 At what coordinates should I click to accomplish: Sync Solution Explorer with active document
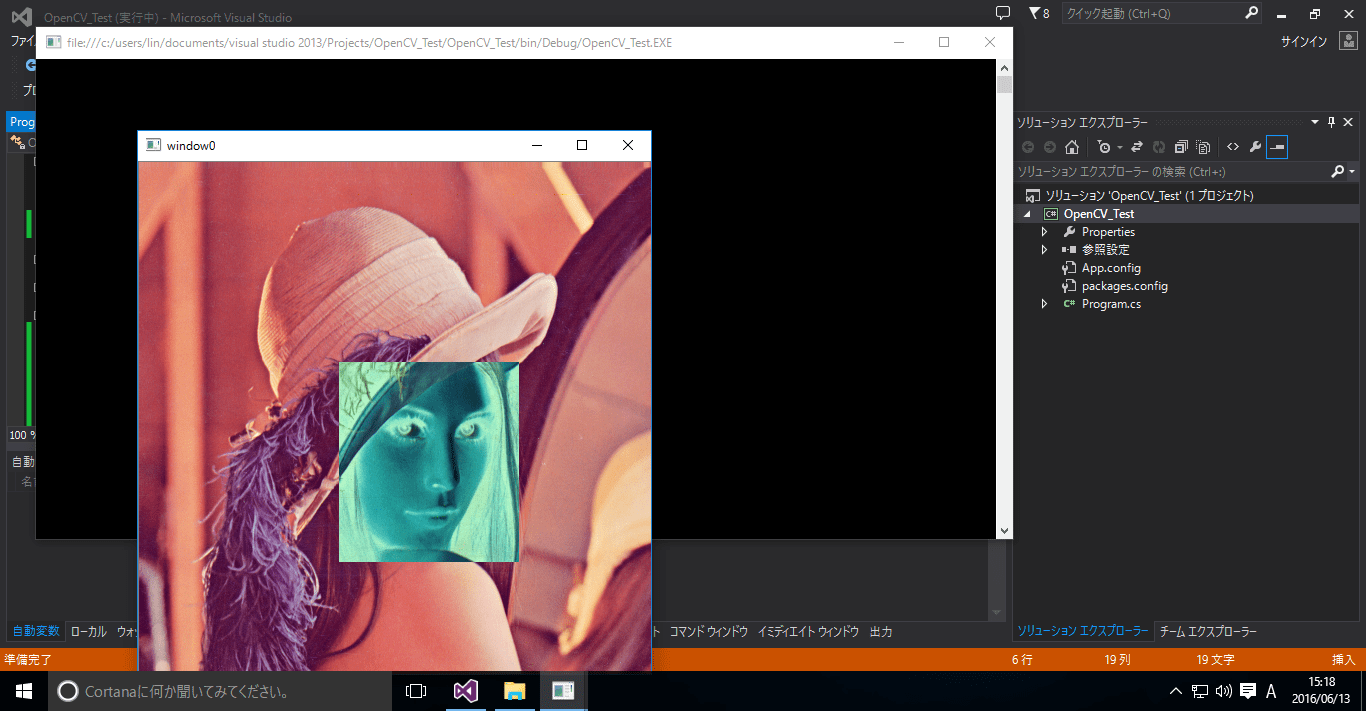point(1135,146)
